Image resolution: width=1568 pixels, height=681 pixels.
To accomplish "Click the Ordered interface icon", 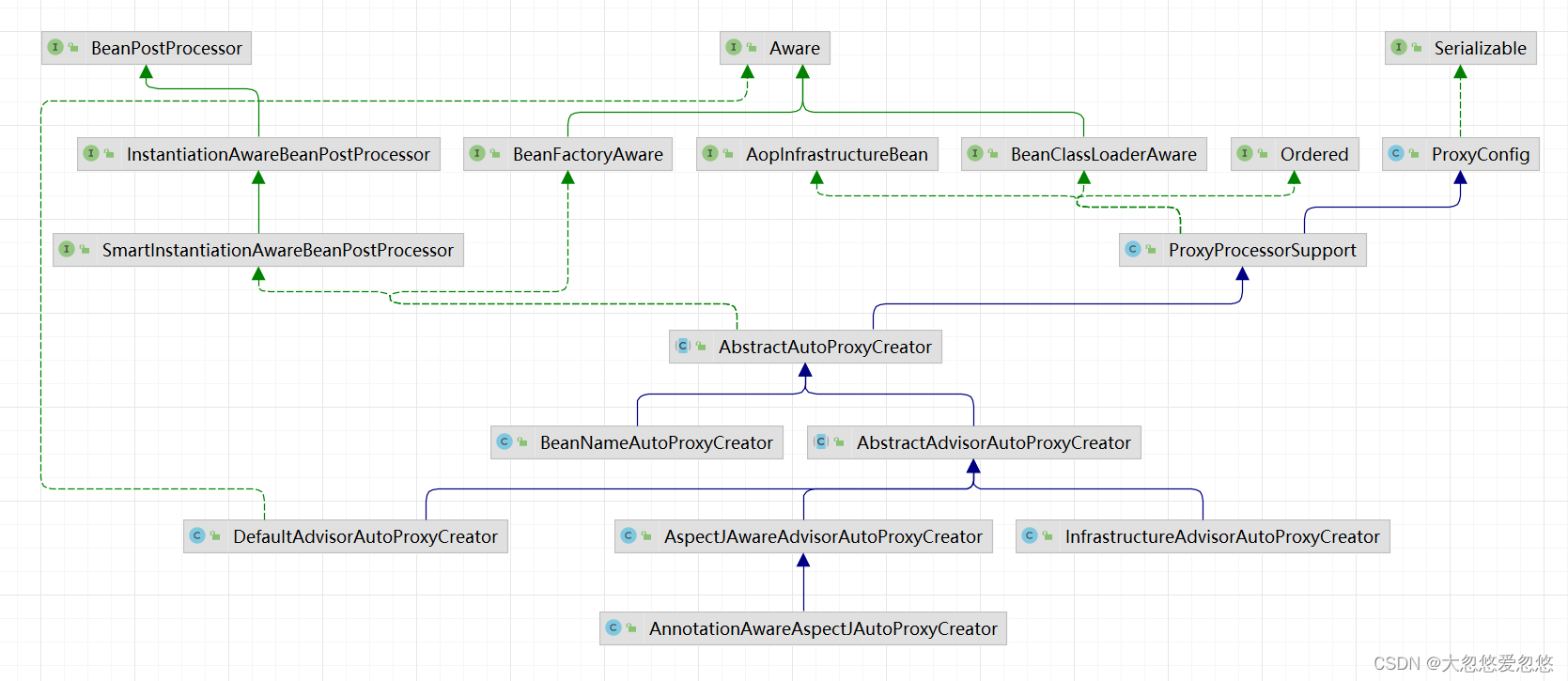I will (1245, 153).
